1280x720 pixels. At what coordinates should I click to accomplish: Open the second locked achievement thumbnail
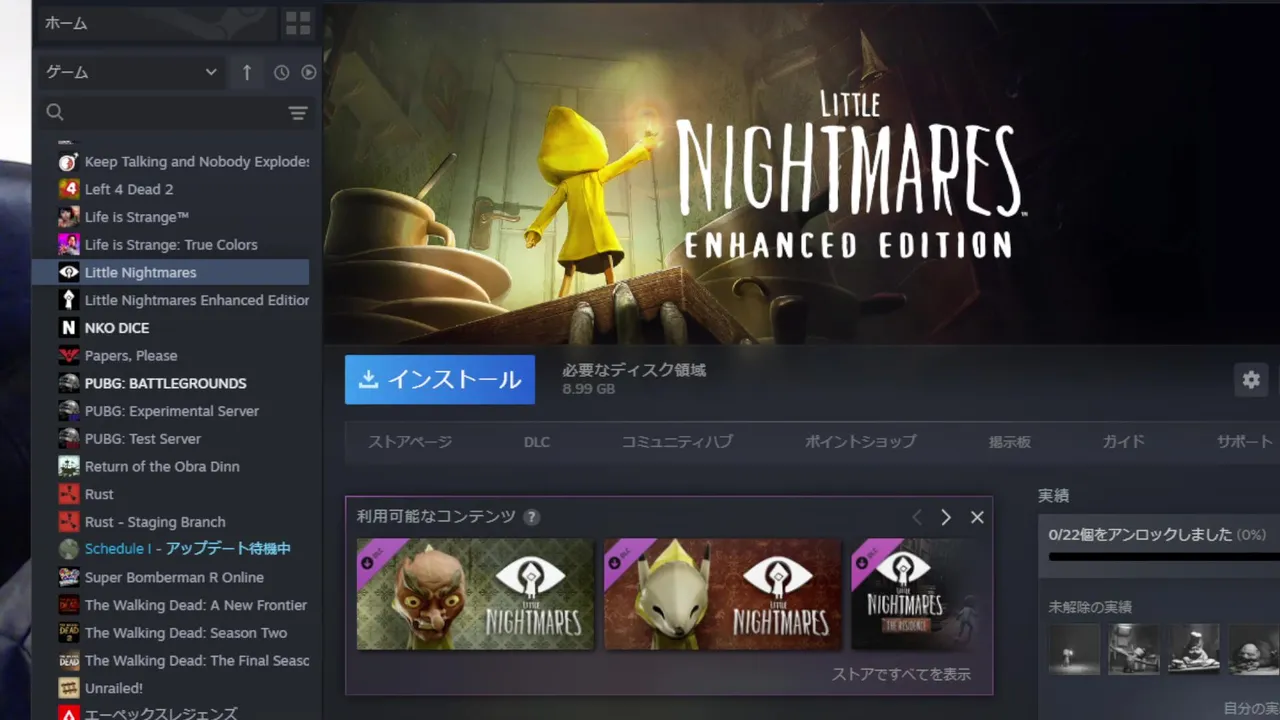[1134, 649]
